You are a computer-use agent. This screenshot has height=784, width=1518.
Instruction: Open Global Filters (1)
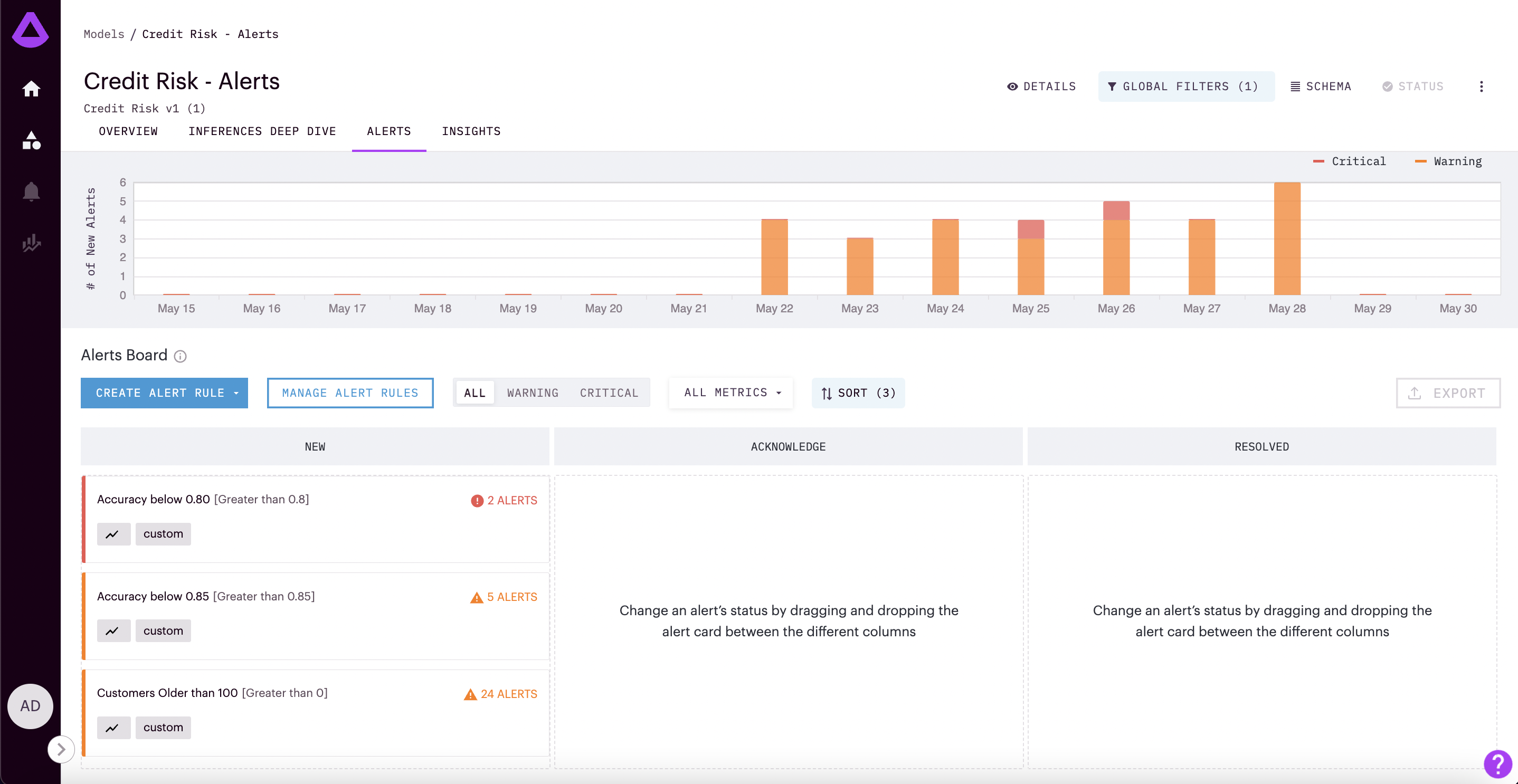coord(1185,87)
